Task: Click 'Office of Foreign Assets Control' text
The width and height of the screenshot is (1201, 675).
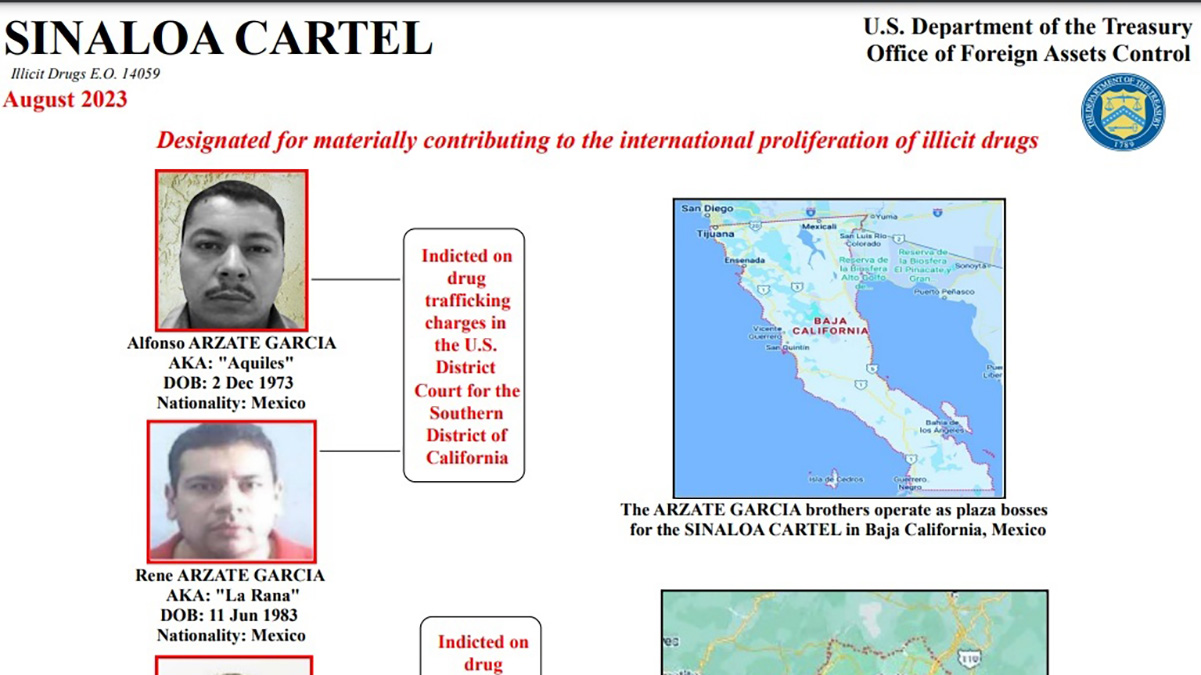Action: pyautogui.click(x=1029, y=53)
